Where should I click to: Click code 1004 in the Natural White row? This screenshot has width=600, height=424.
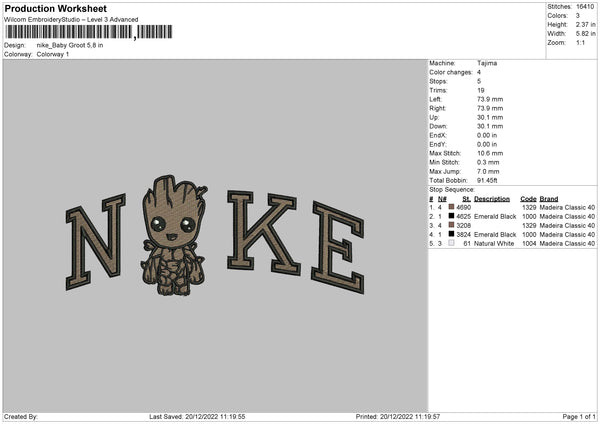pos(529,243)
